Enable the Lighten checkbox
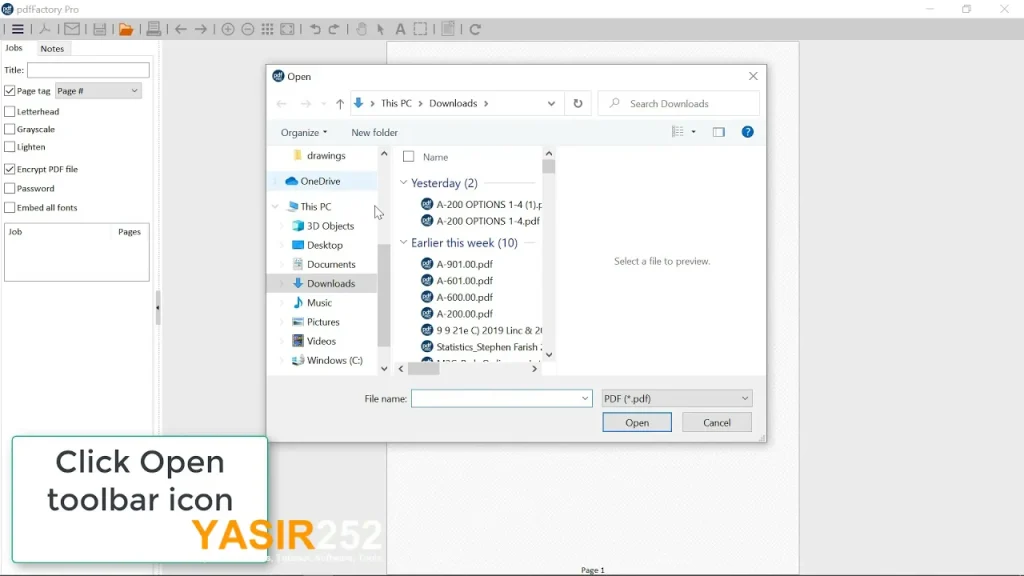This screenshot has height=576, width=1024. coord(10,147)
